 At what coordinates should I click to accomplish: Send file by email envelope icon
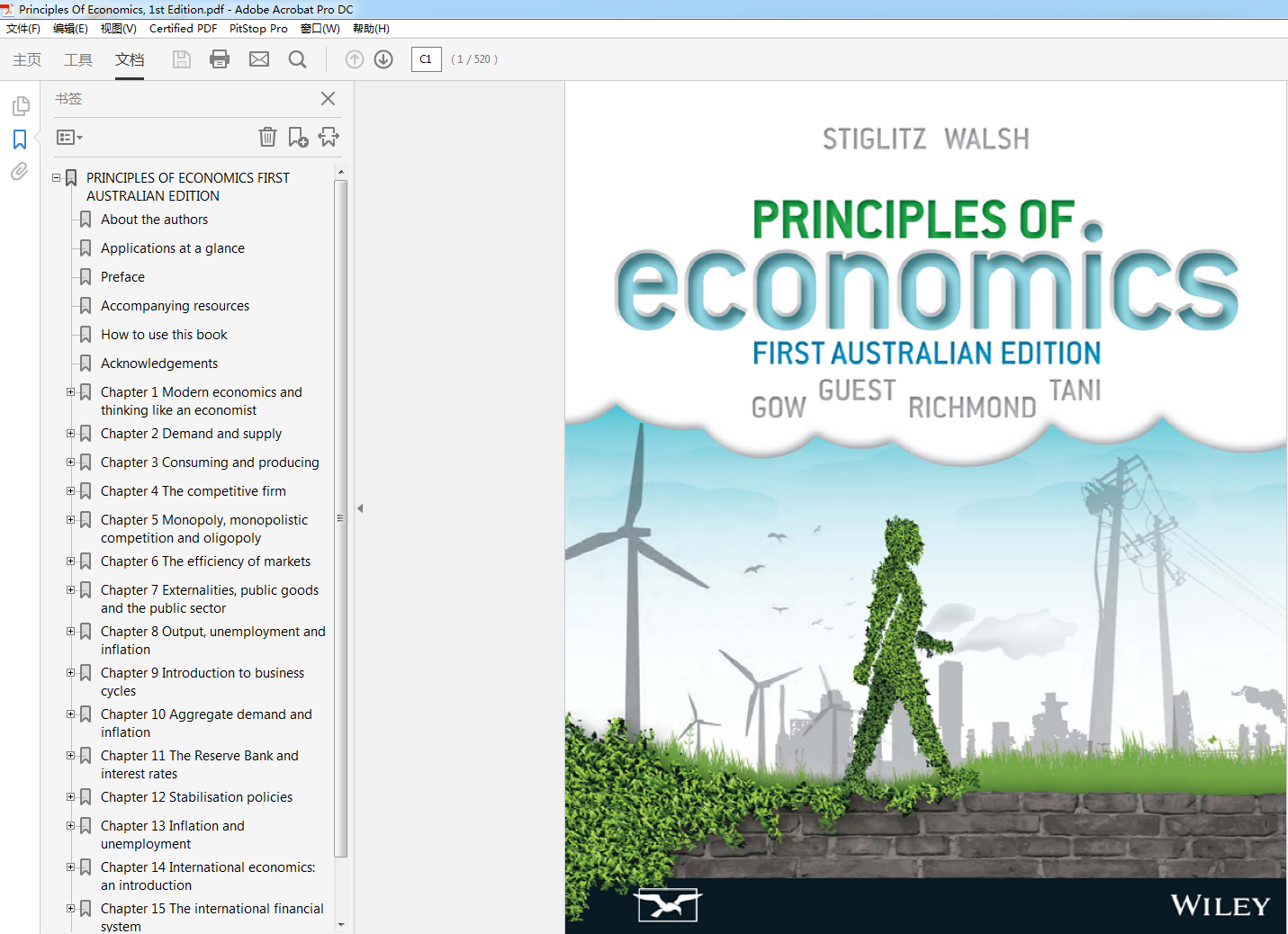point(259,59)
